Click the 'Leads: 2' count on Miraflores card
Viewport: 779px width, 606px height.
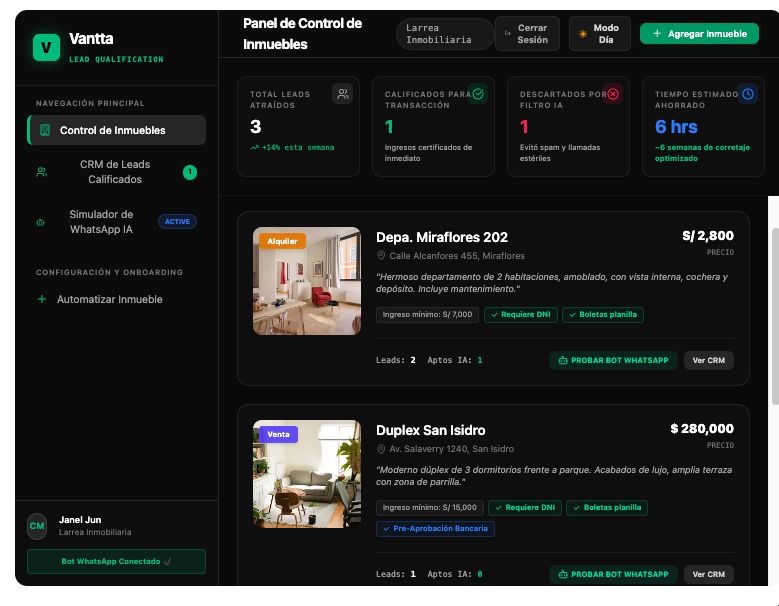[x=396, y=360]
